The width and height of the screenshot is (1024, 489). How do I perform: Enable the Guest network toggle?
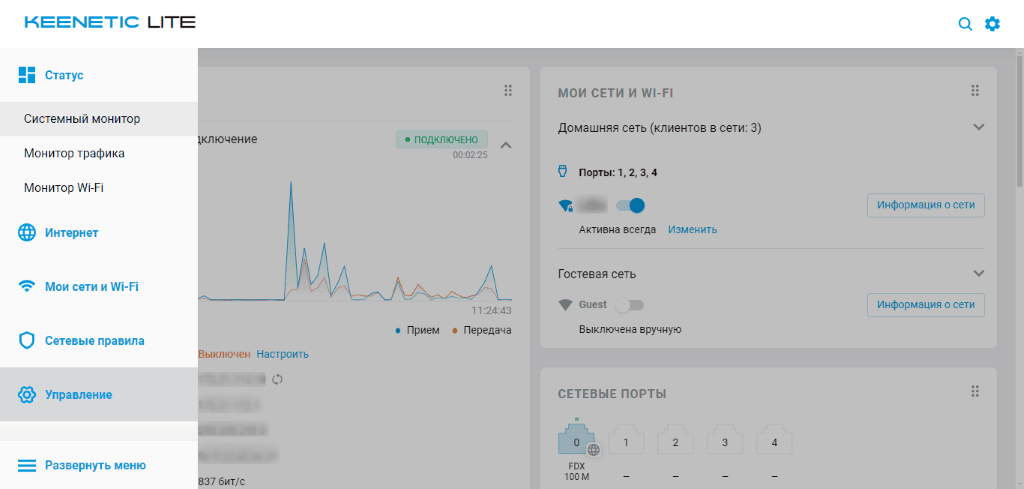pyautogui.click(x=630, y=305)
